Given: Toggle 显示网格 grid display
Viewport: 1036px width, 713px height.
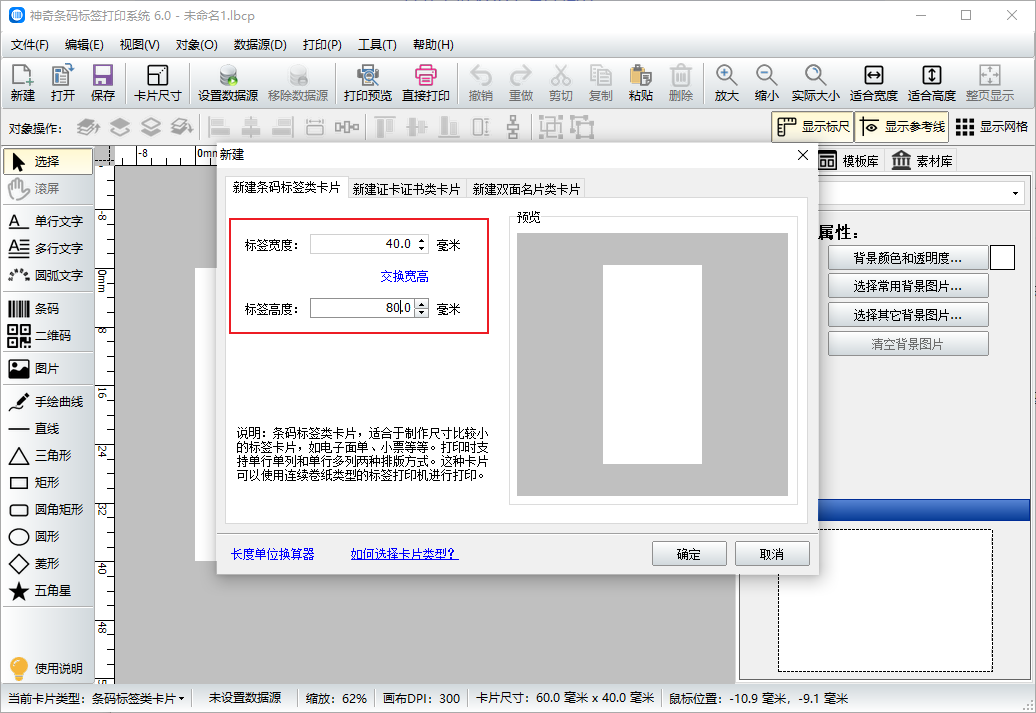Looking at the screenshot, I should click(992, 127).
